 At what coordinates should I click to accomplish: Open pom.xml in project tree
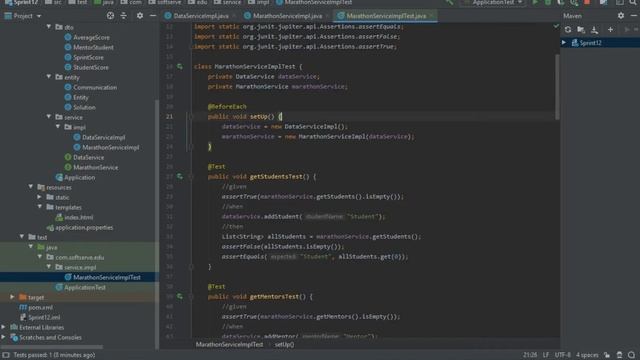(40, 307)
